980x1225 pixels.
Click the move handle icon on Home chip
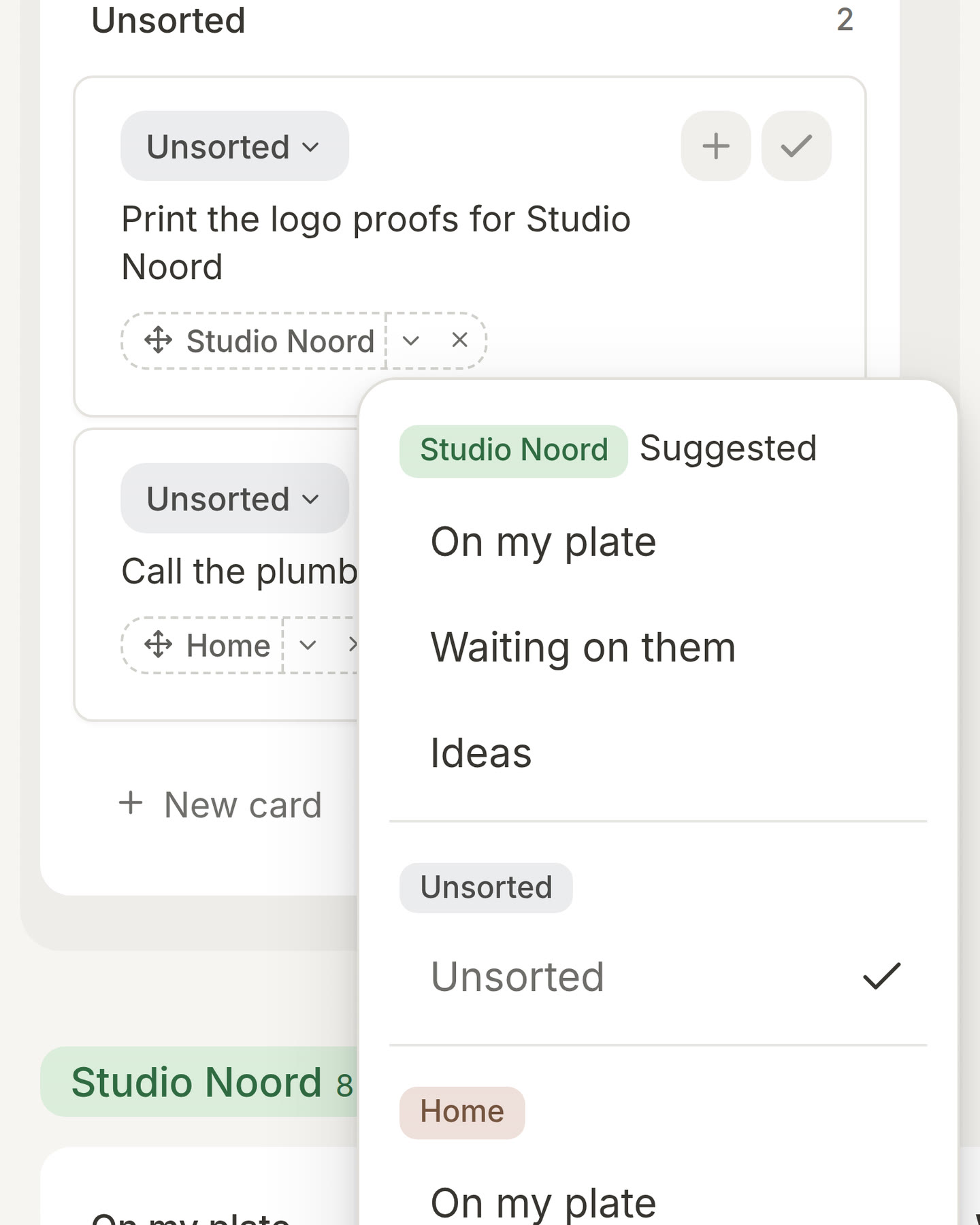coord(158,644)
